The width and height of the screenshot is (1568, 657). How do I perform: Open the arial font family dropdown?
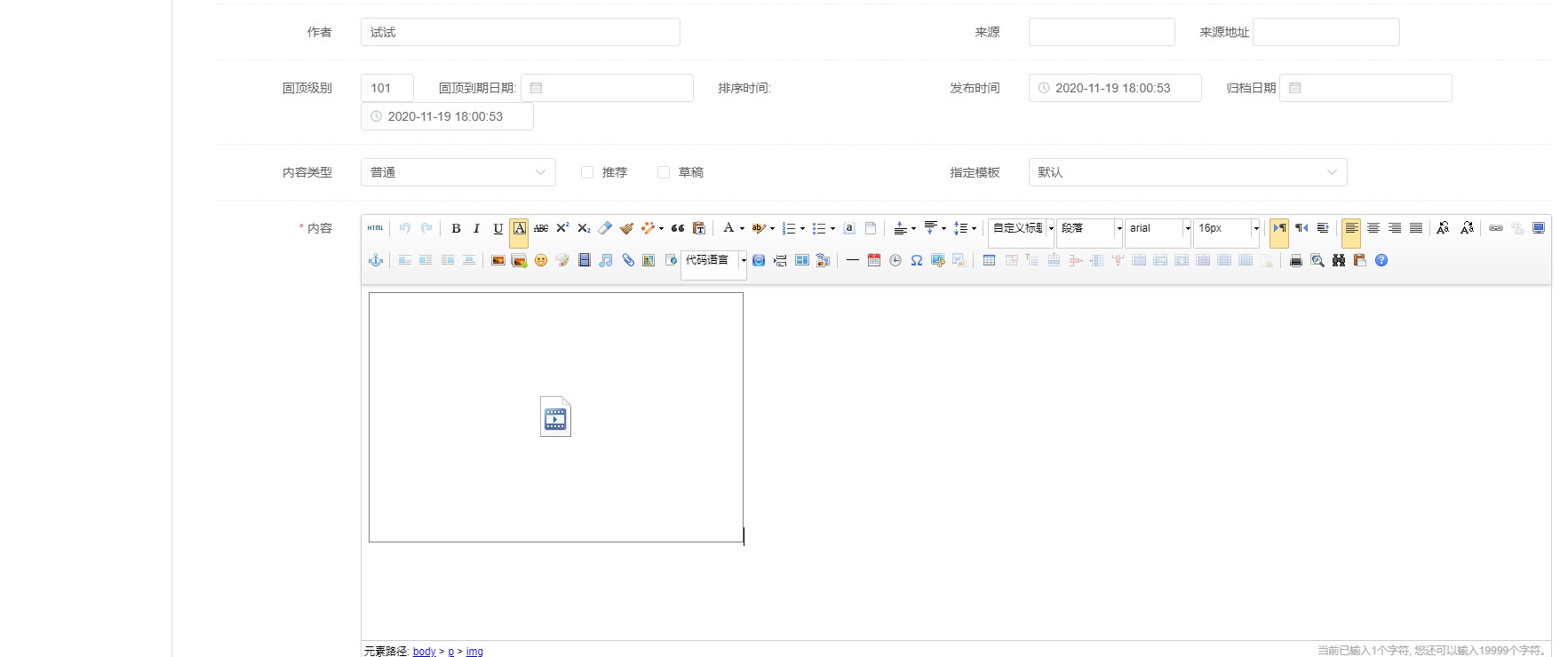tap(1158, 228)
